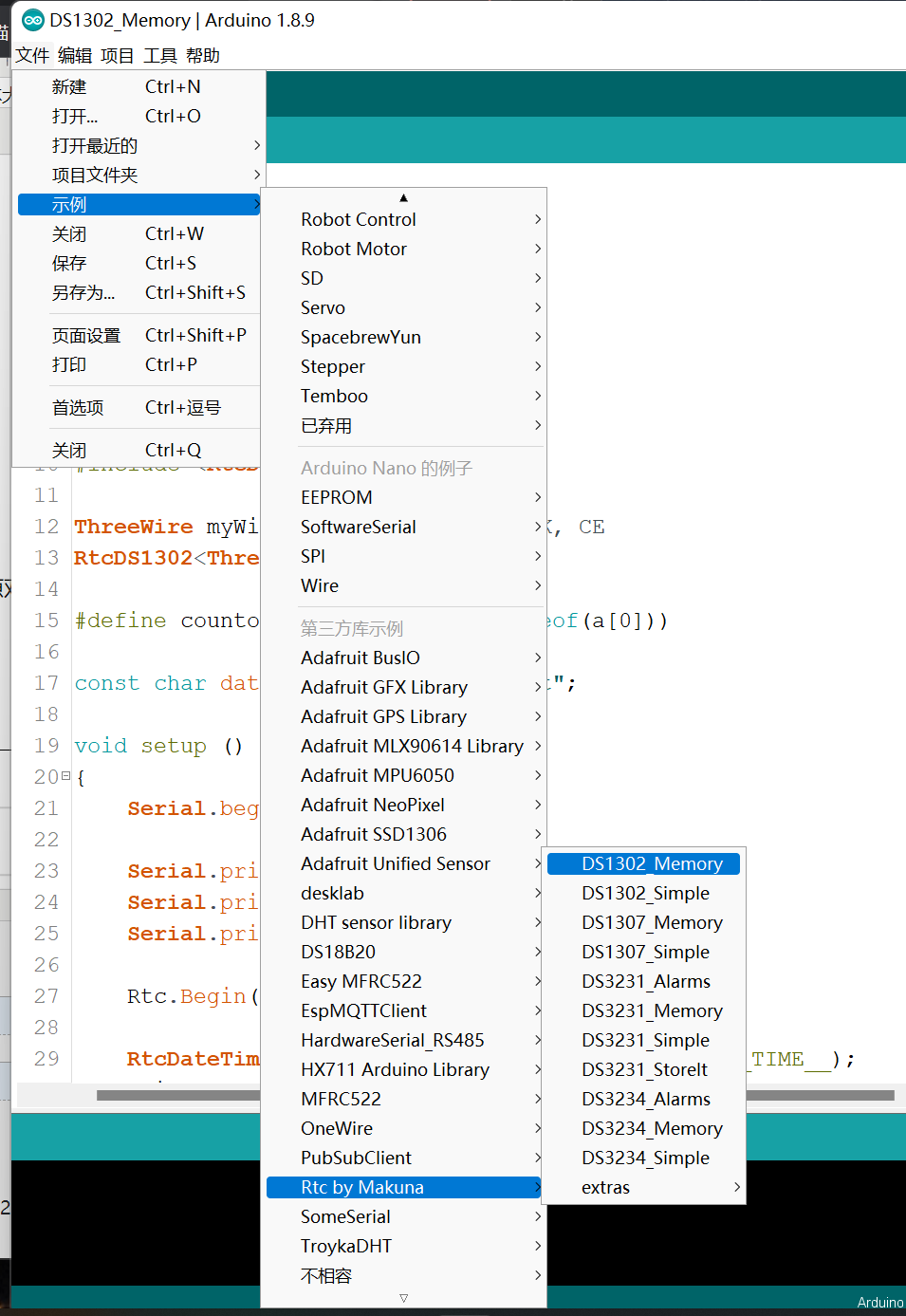This screenshot has height=1316, width=906.
Task: Click the up scroll arrow of examples list
Action: click(403, 197)
